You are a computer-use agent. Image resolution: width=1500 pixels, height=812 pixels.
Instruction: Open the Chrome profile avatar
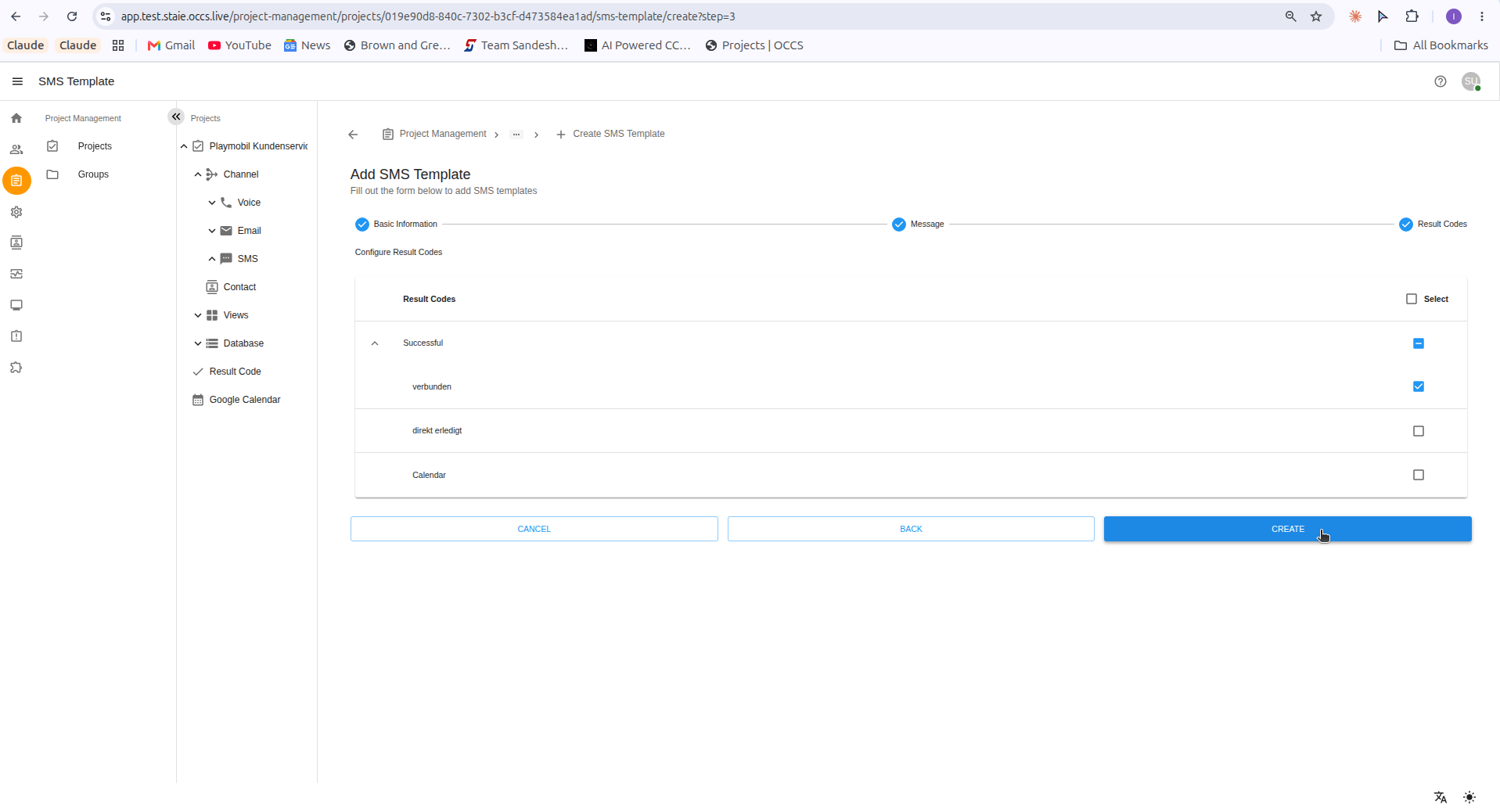pos(1454,16)
